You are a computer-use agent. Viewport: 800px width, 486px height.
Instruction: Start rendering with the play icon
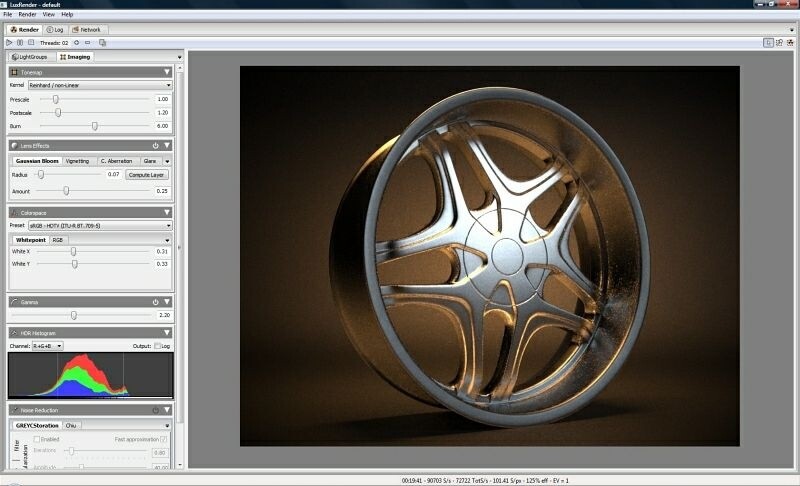[9, 43]
